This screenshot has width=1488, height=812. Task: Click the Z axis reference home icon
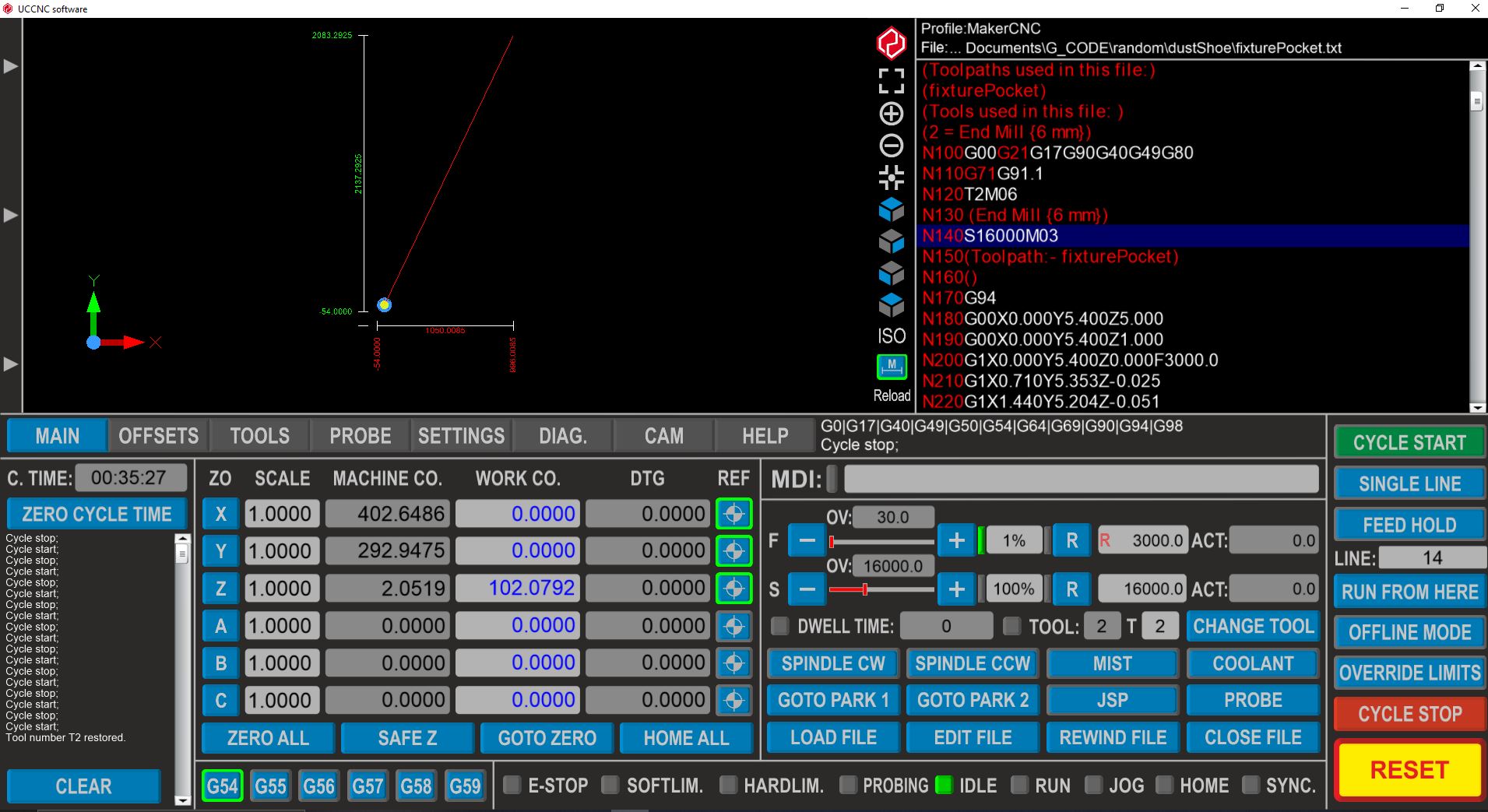733,589
